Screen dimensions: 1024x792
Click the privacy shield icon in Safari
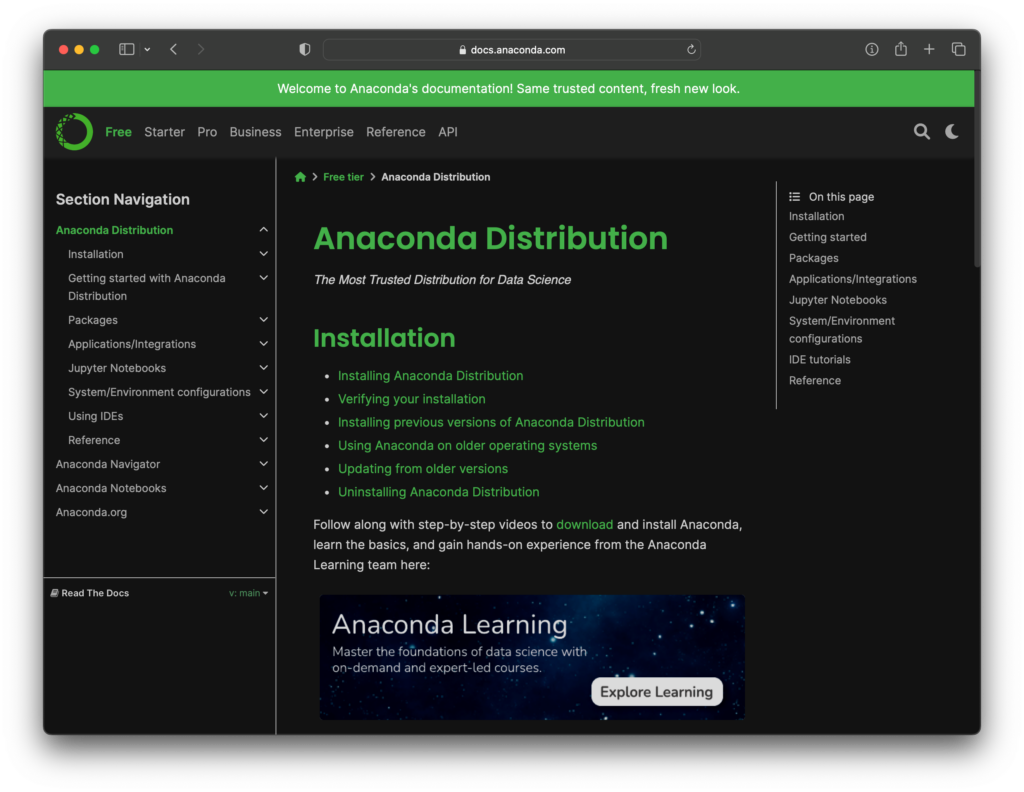[304, 49]
